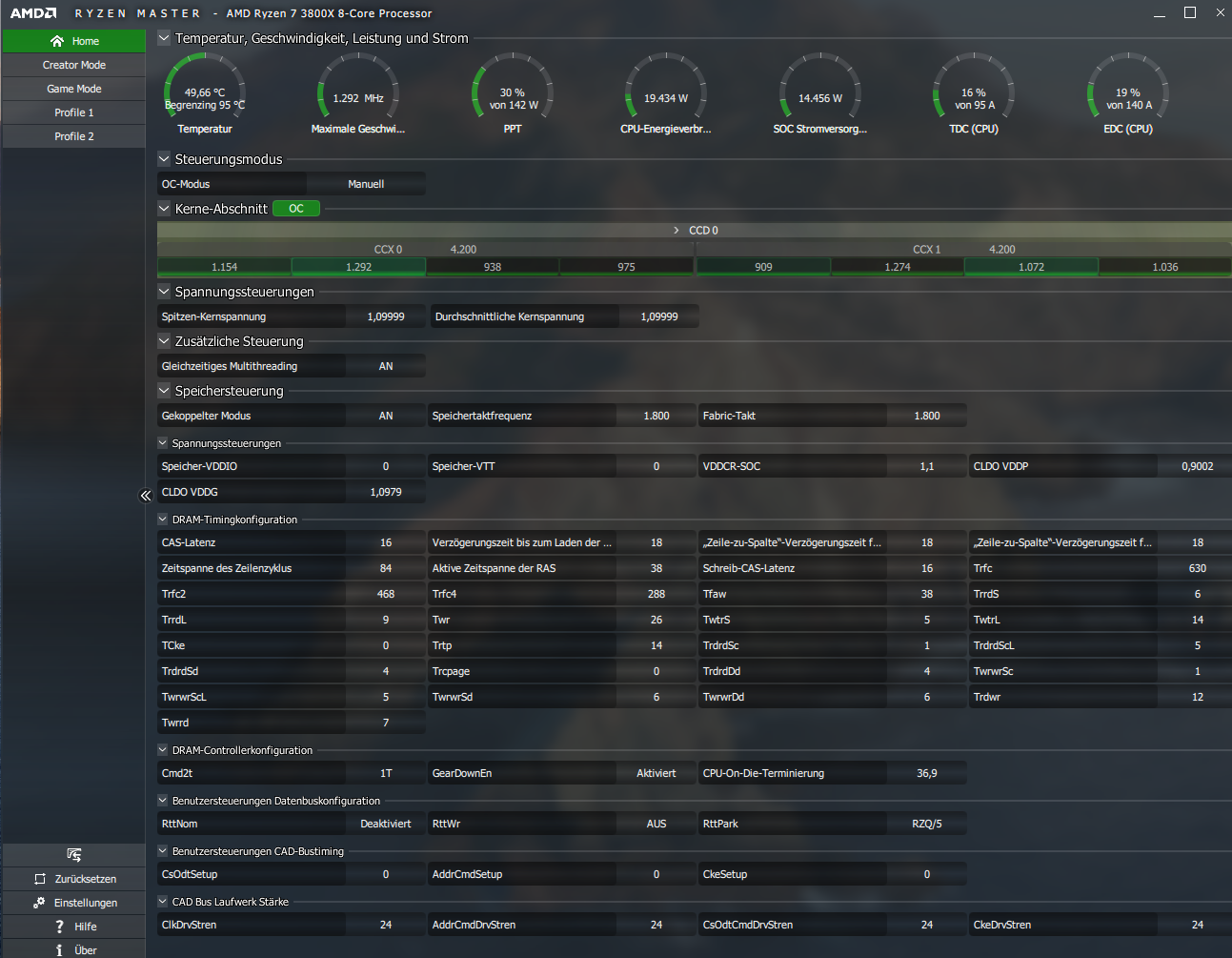Collapse the top-level Spannungssteuerungen section above Spitzen-Kernspannung
Image resolution: width=1232 pixels, height=958 pixels.
point(164,292)
